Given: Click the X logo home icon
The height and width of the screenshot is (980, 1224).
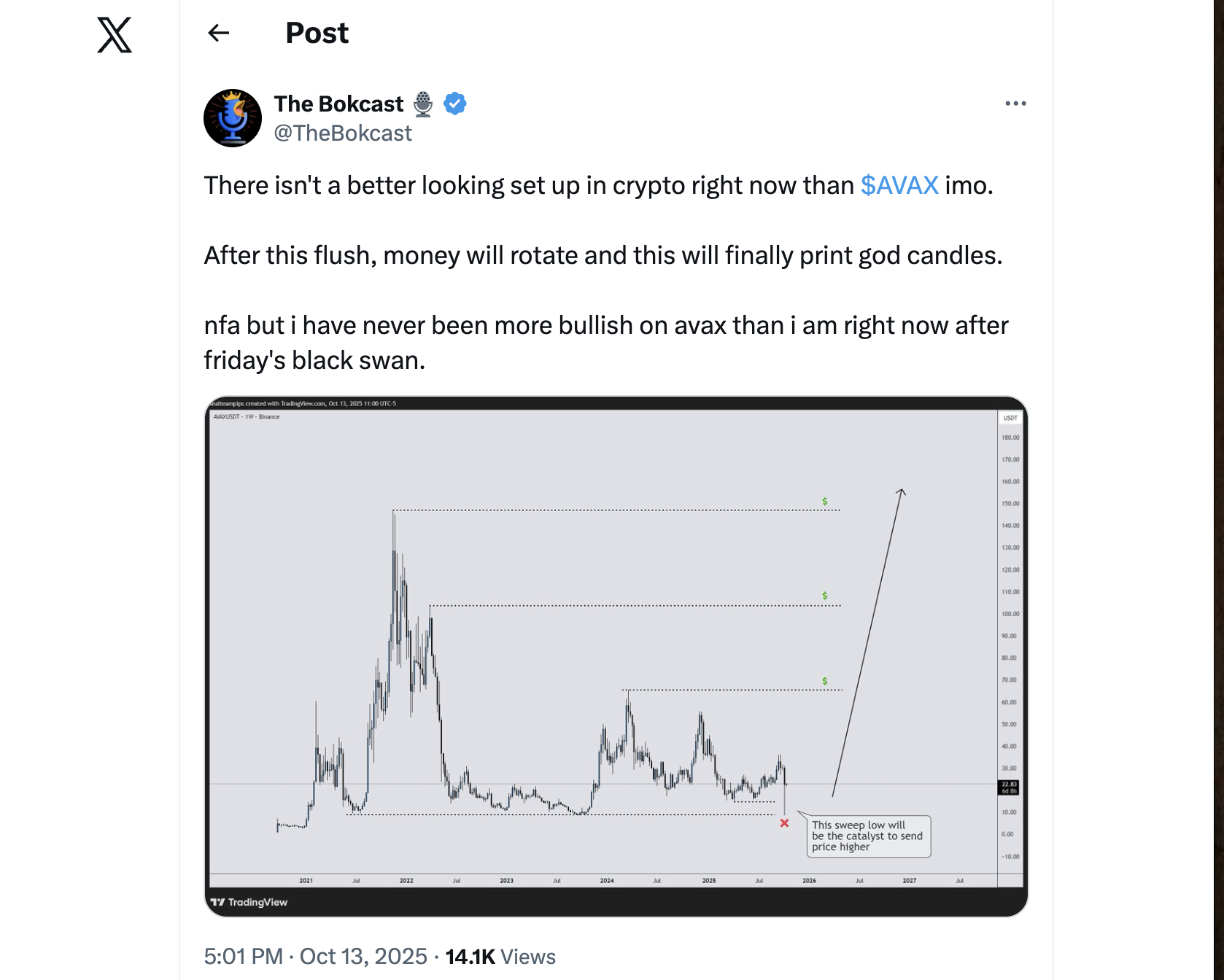Looking at the screenshot, I should tap(115, 34).
